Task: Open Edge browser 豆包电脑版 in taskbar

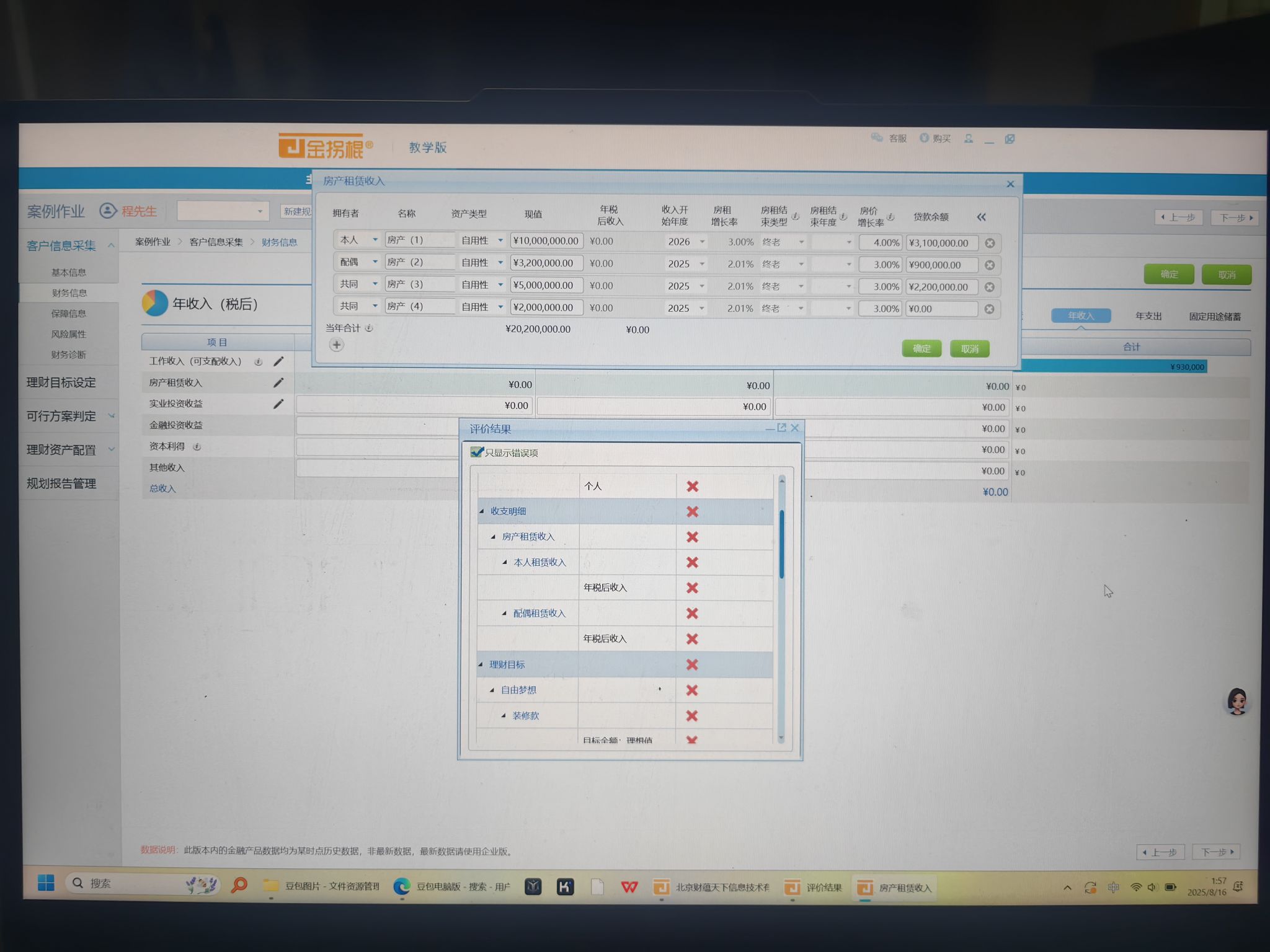Action: click(451, 886)
